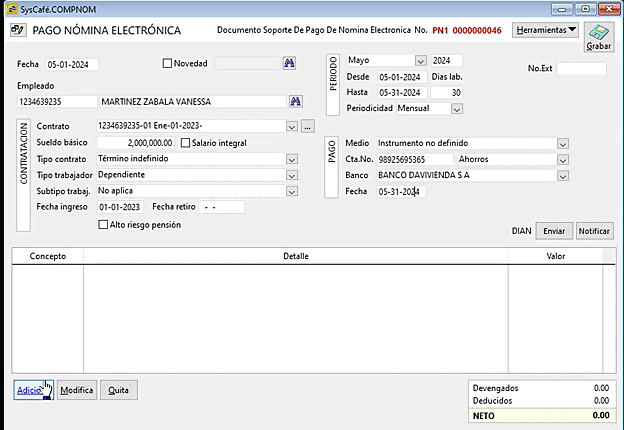Check the Alto riesgo pensión box

click(103, 225)
